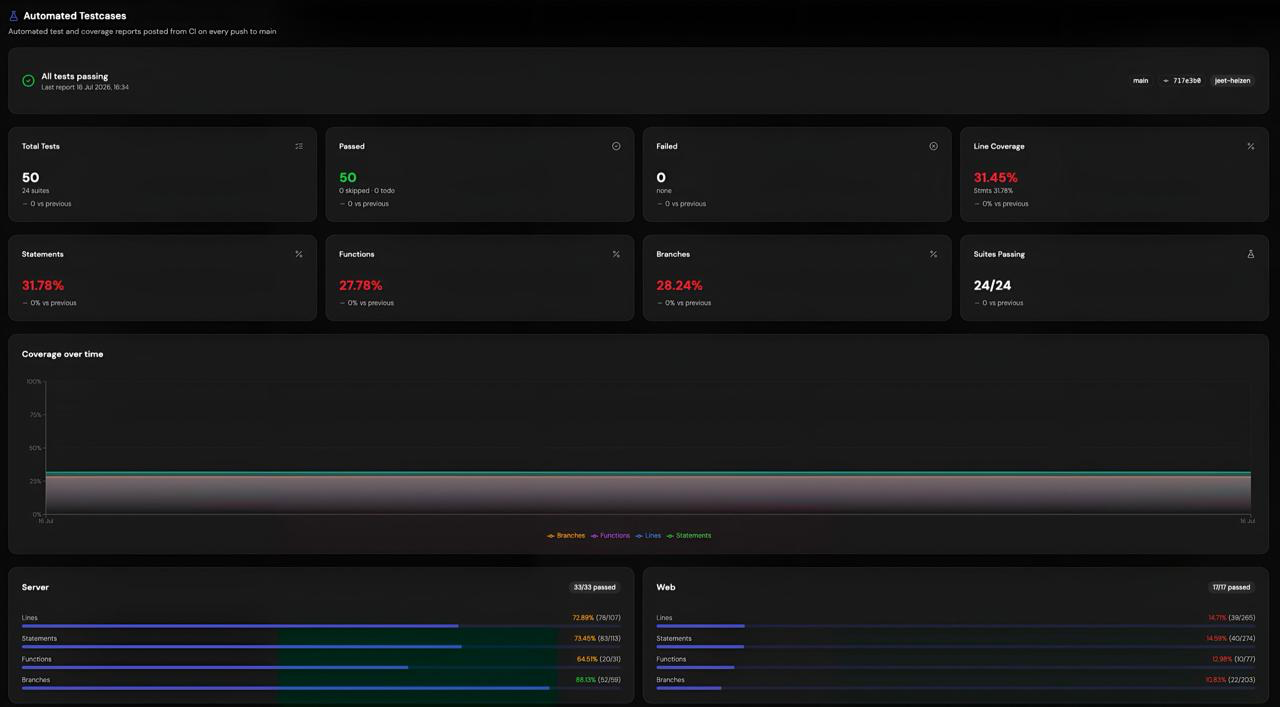Image resolution: width=1280 pixels, height=707 pixels.
Task: Click the Web Functions coverage bar
Action: [x=955, y=667]
